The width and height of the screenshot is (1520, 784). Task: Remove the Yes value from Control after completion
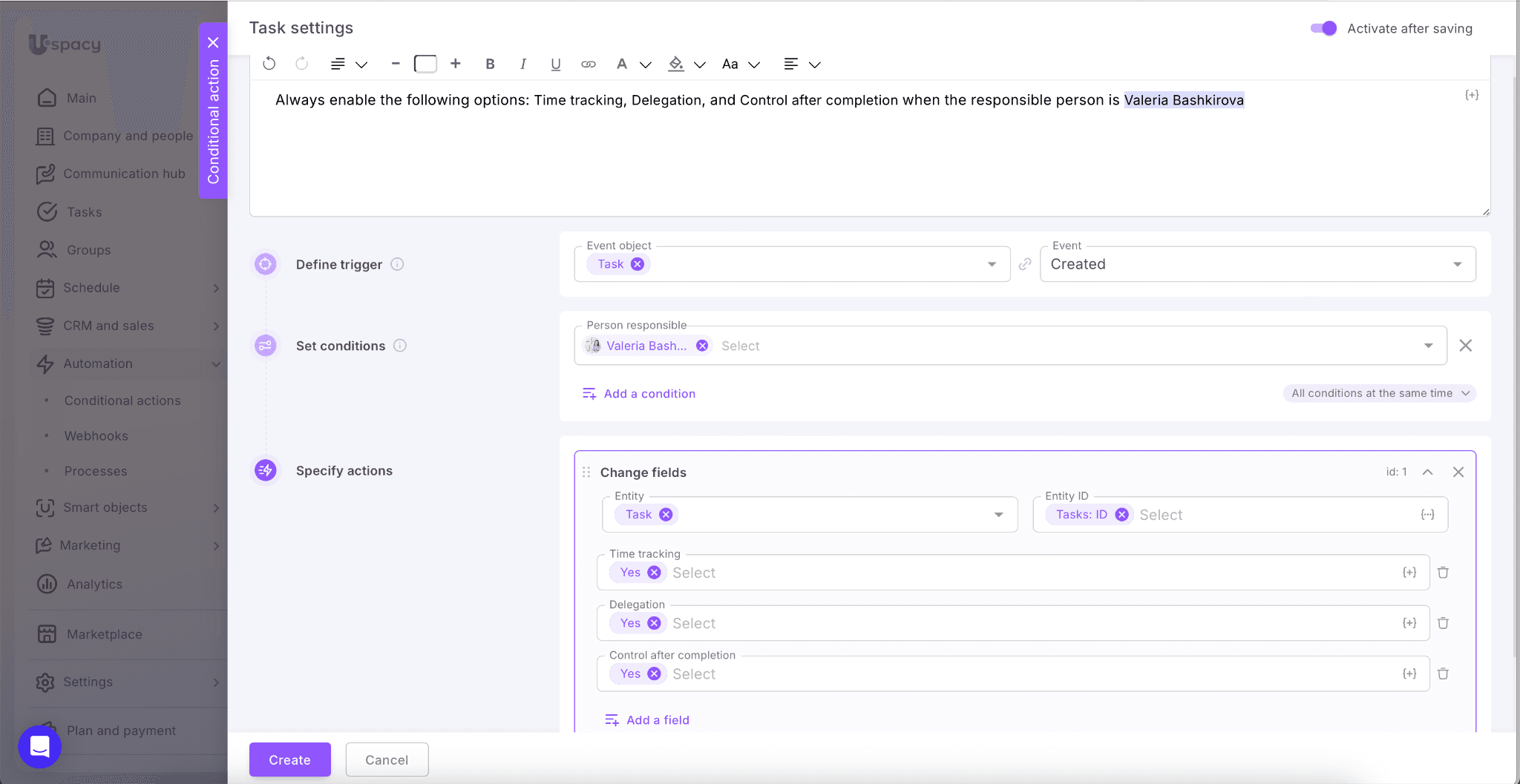coord(654,673)
